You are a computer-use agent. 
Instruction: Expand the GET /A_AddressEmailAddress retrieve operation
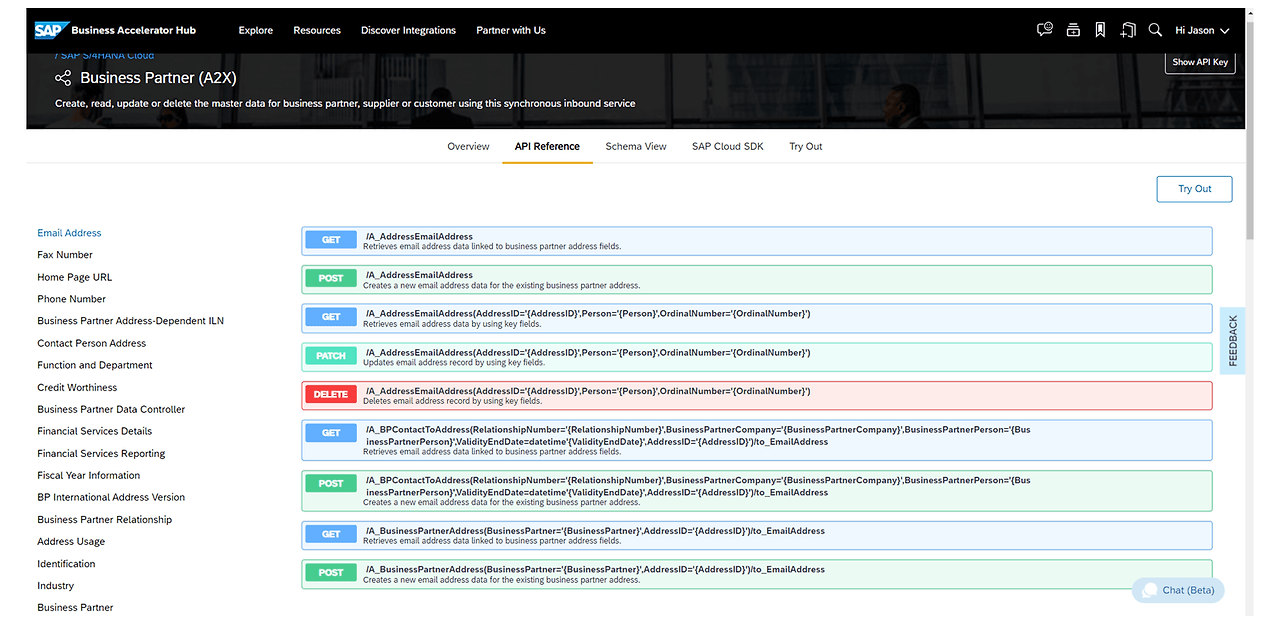point(757,241)
